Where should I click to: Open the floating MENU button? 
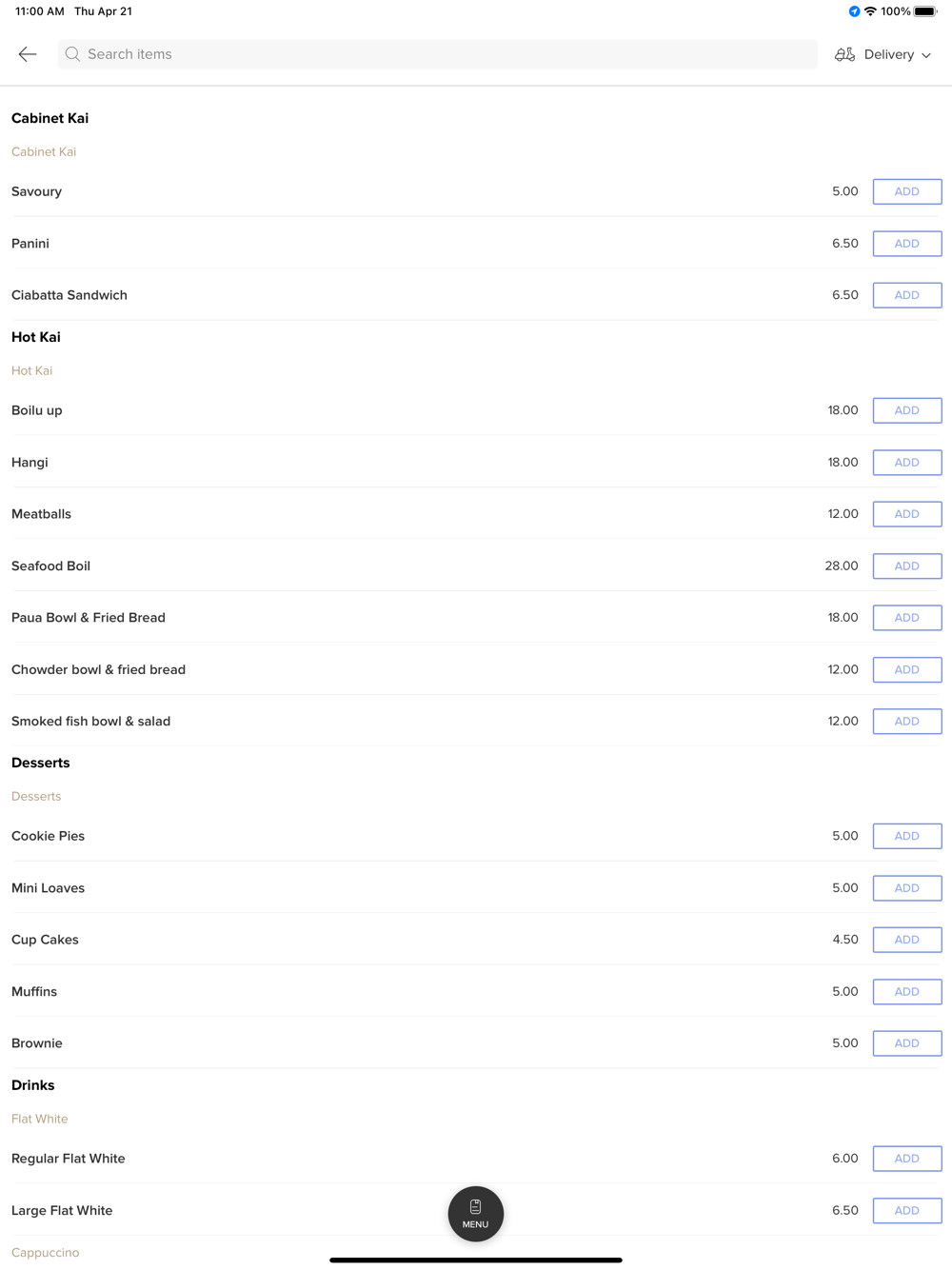(x=476, y=1214)
